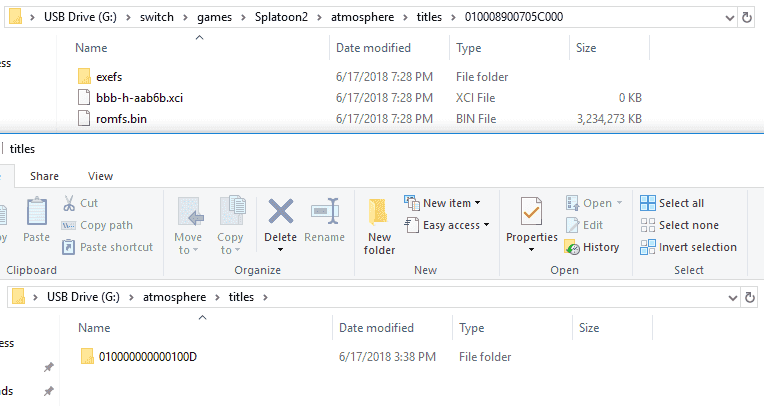
Task: Go to games folder in breadcrumb
Action: [214, 17]
